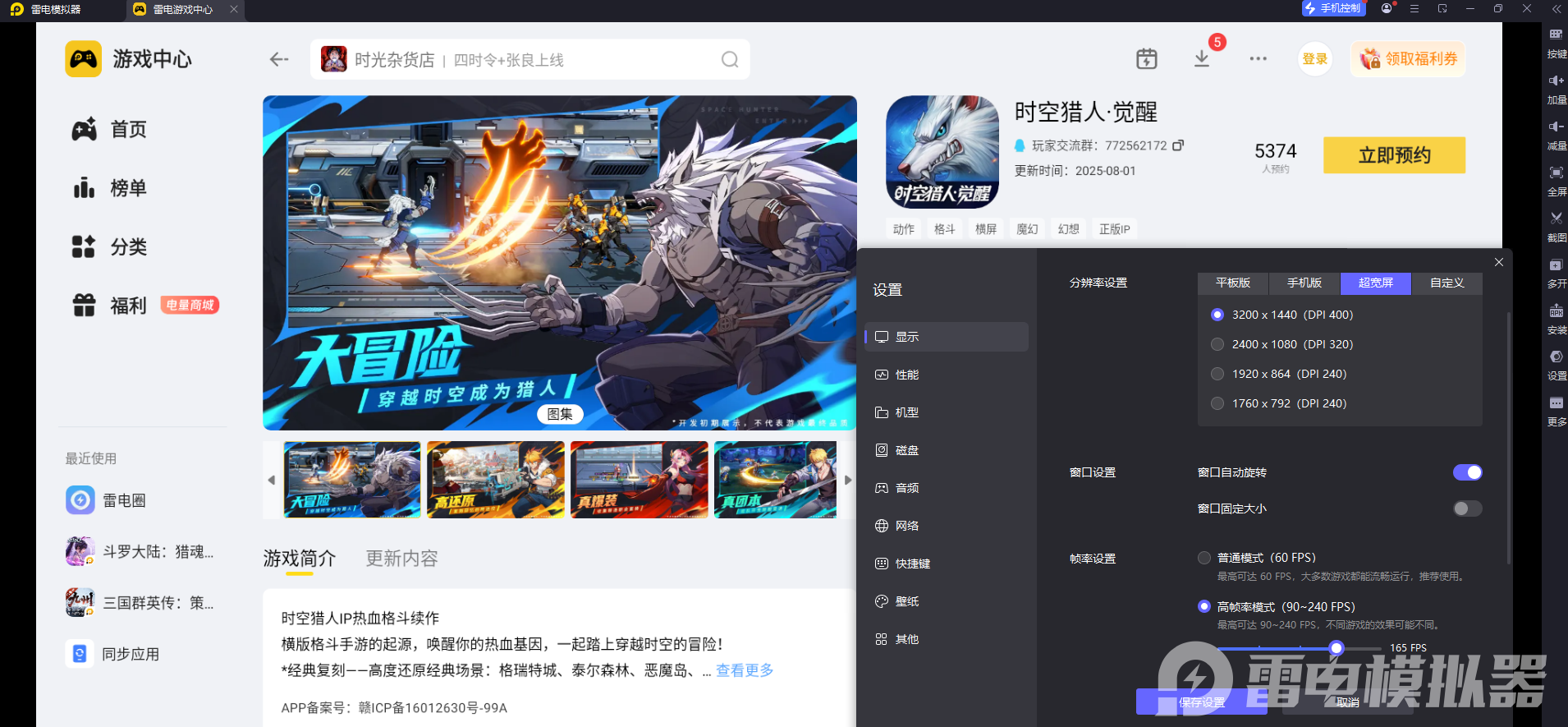Open the 更新内容 tab
Viewport: 1568px width, 727px height.
[401, 559]
